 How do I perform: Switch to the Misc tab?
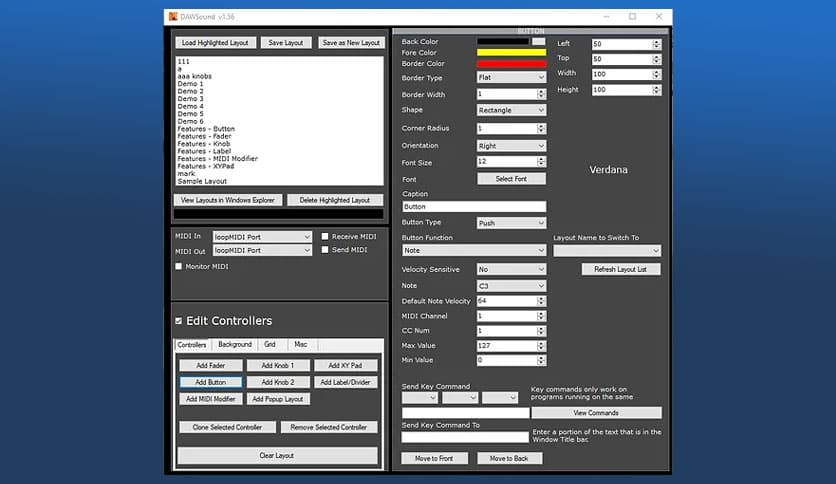[301, 344]
